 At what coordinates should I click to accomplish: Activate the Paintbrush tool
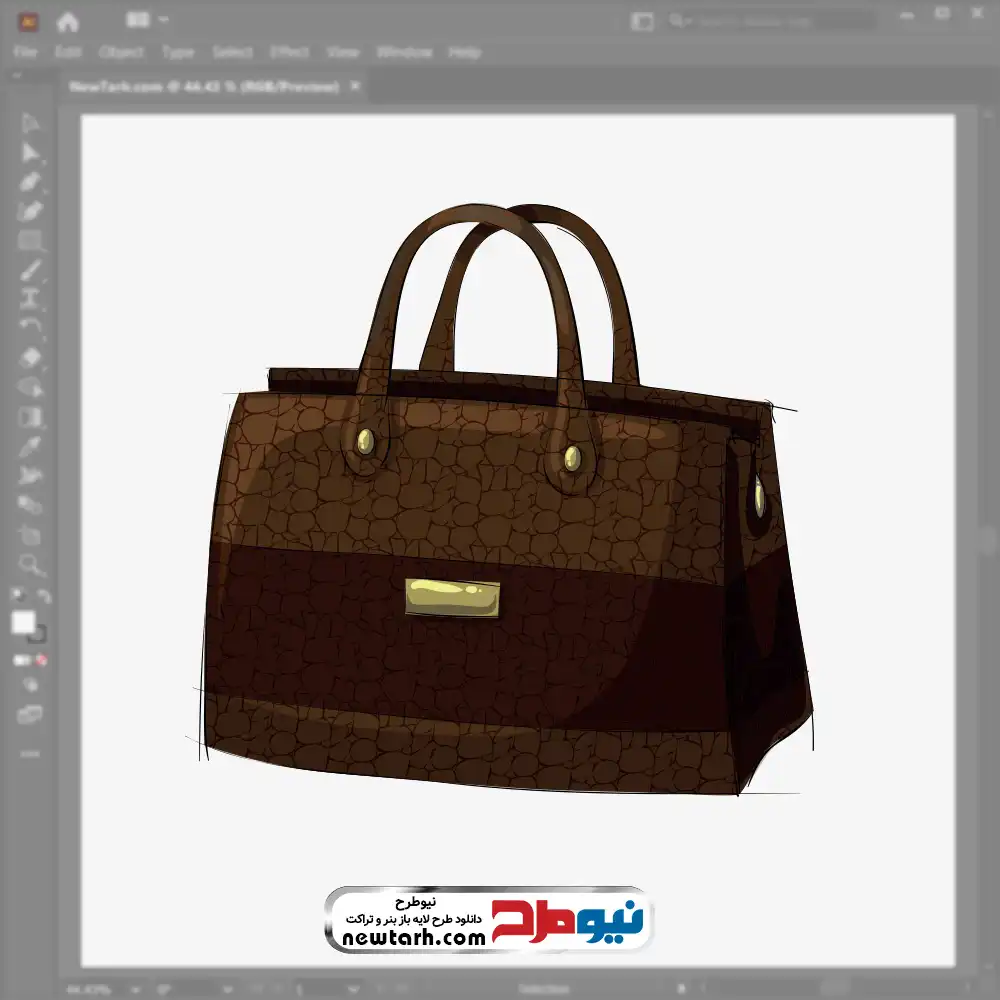point(30,270)
